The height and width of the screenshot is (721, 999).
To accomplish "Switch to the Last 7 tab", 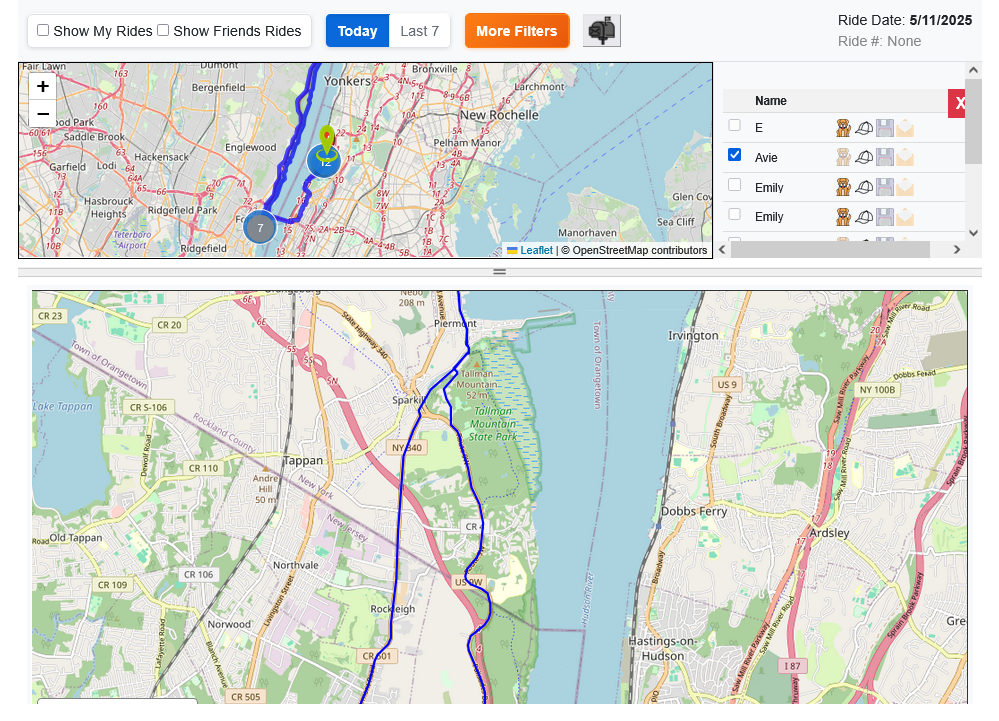I will 420,31.
